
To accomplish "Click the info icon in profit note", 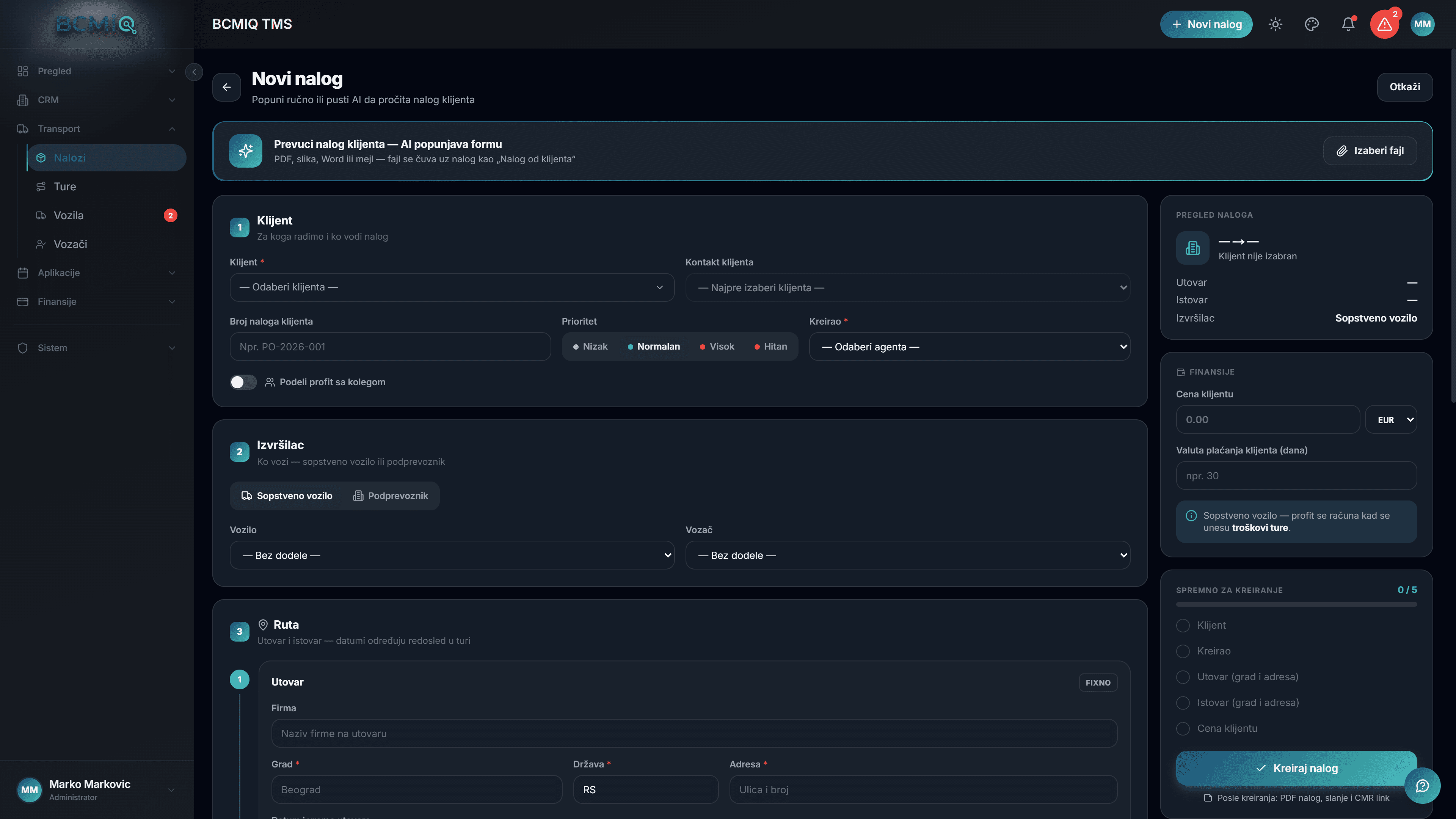I will pyautogui.click(x=1191, y=516).
